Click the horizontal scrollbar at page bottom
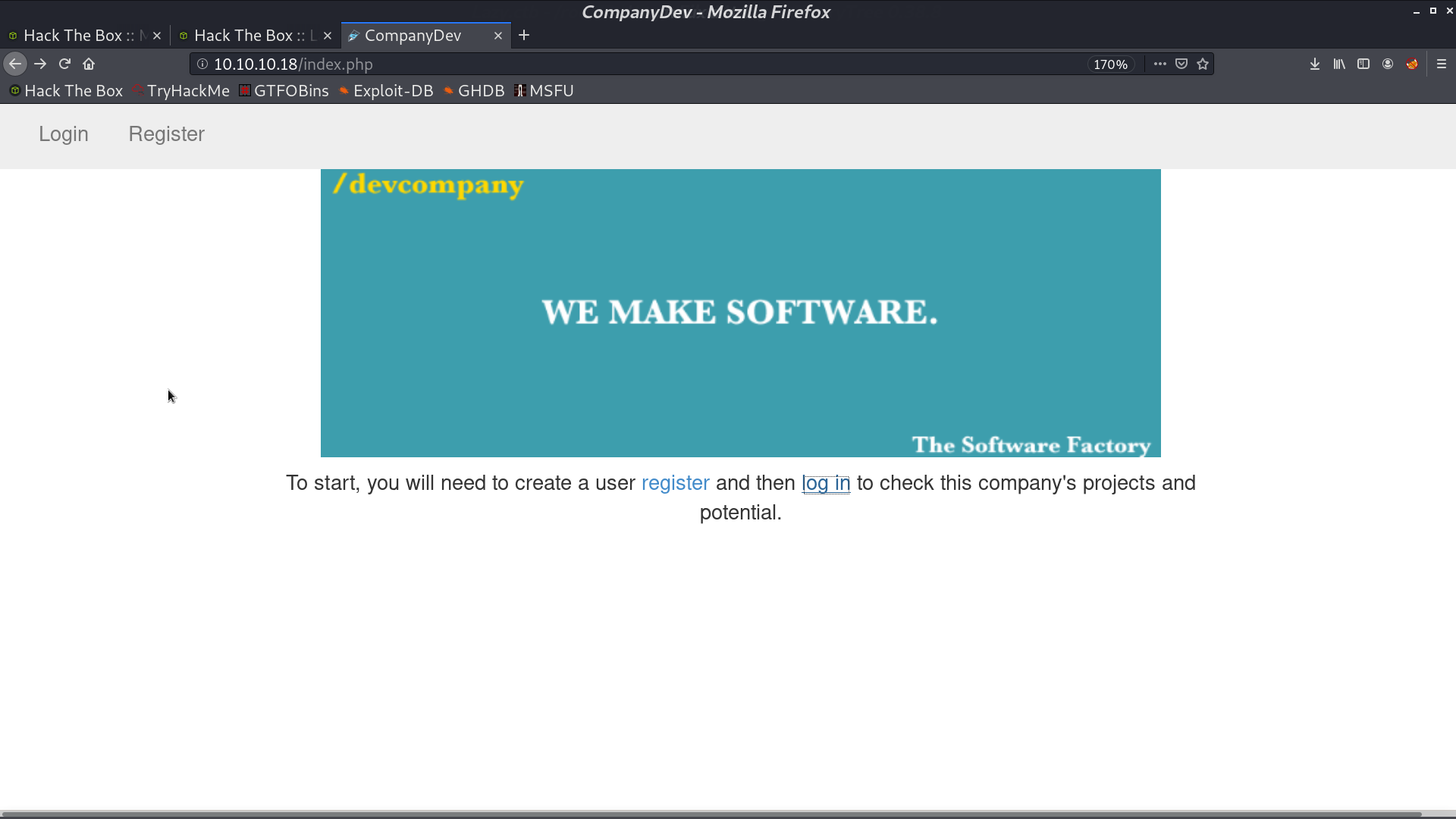 coord(711,814)
